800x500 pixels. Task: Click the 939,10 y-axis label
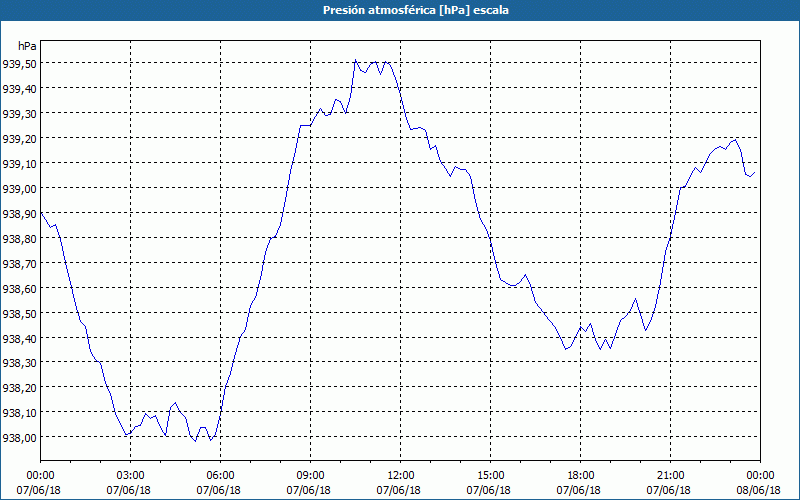coord(19,163)
